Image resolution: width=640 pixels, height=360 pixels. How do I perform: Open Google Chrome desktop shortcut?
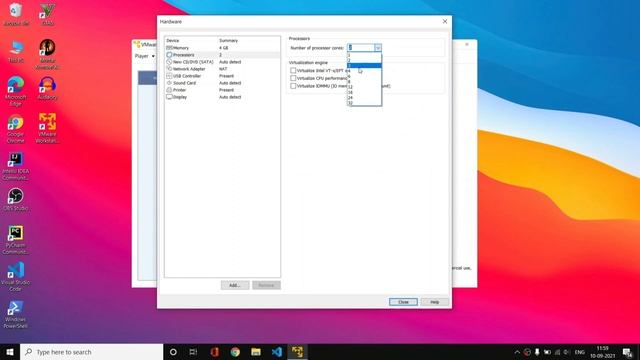[16, 128]
